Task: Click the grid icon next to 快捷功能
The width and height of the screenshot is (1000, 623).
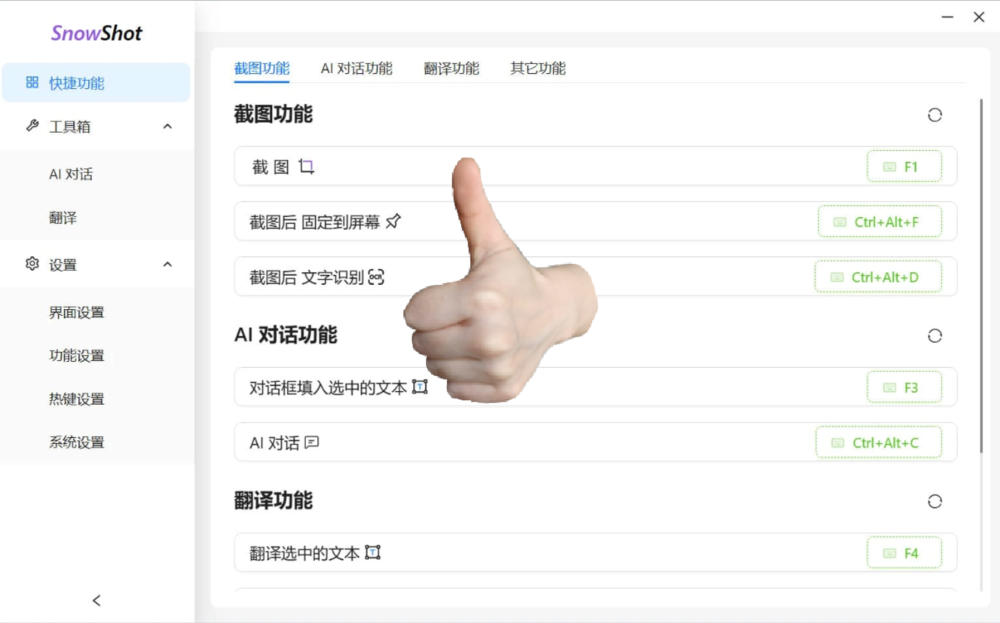Action: [x=32, y=83]
